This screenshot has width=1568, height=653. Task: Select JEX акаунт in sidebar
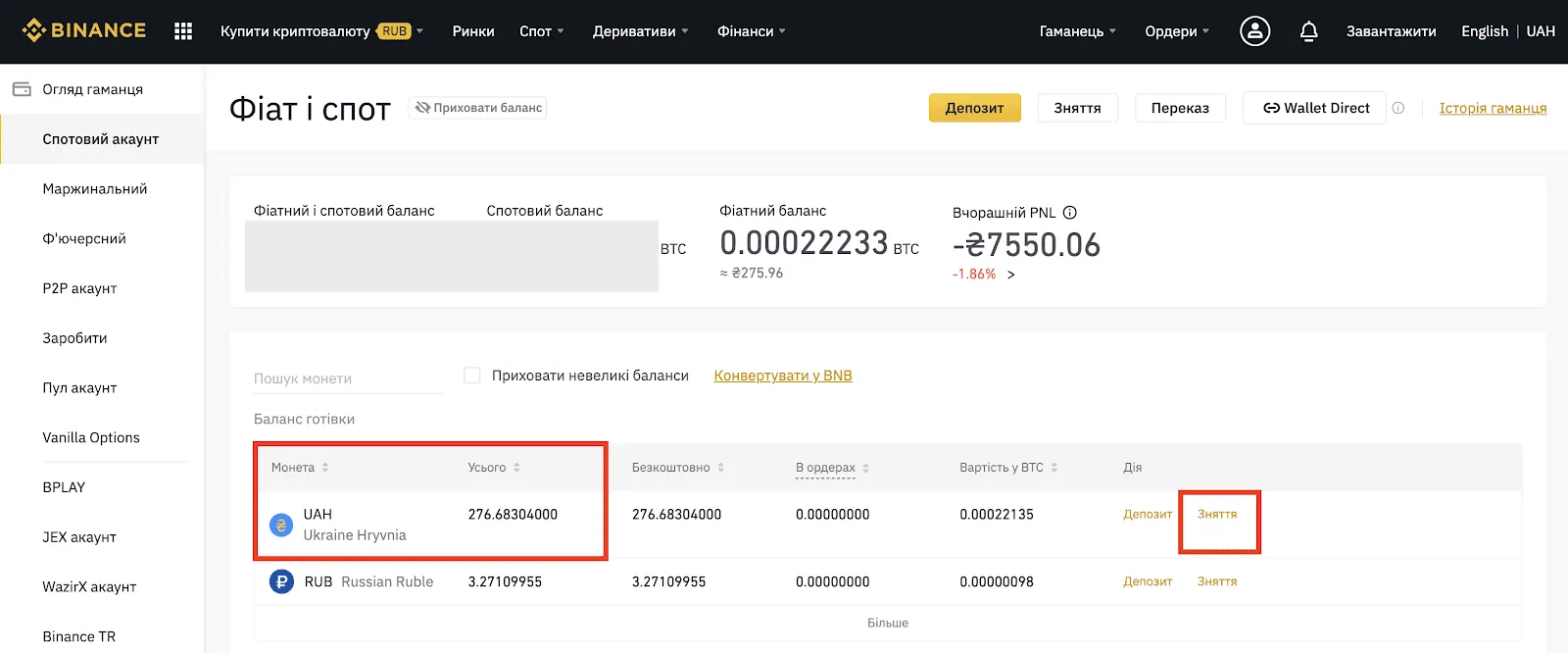[x=79, y=537]
